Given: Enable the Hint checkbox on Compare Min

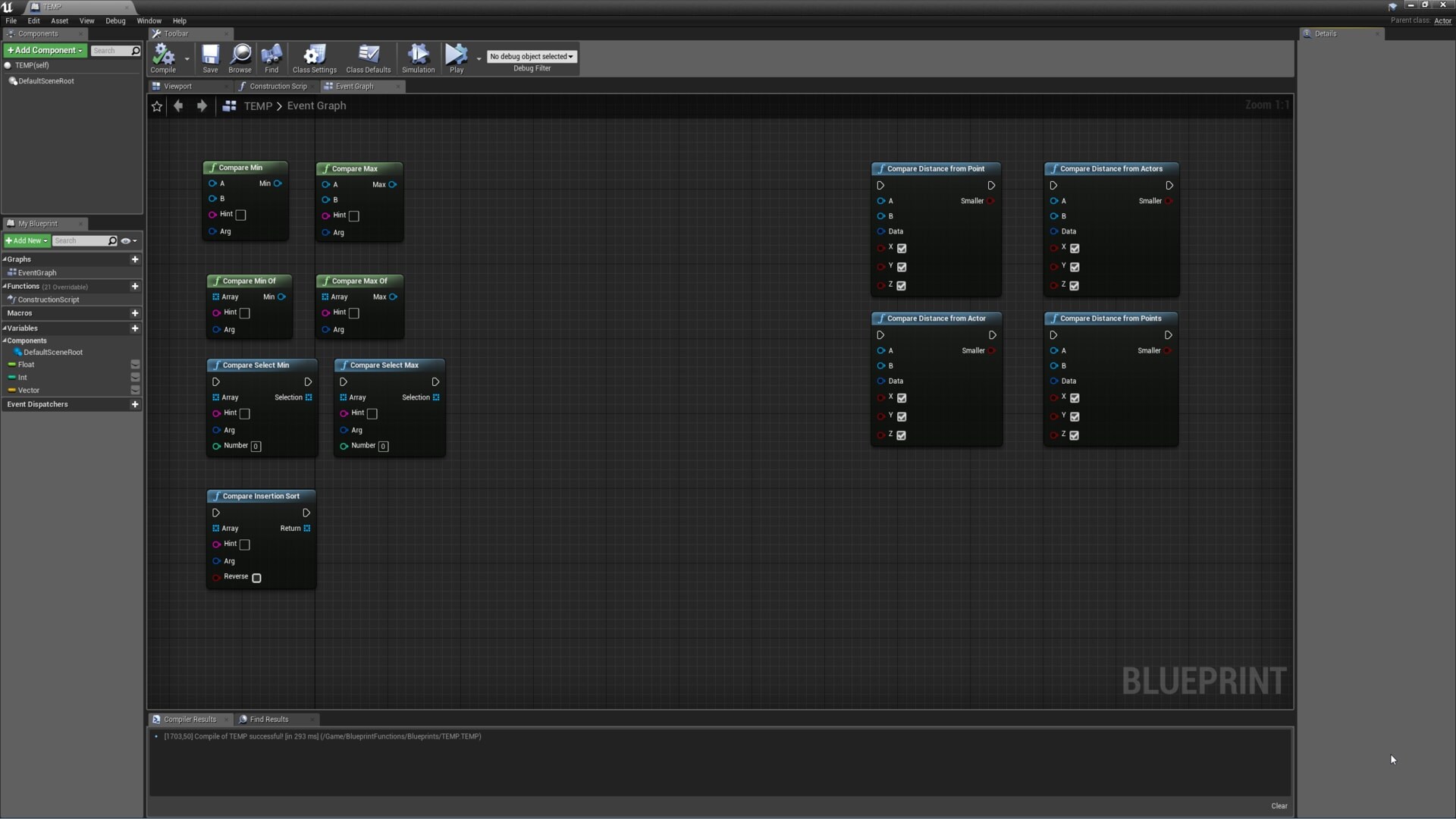Looking at the screenshot, I should tap(240, 215).
